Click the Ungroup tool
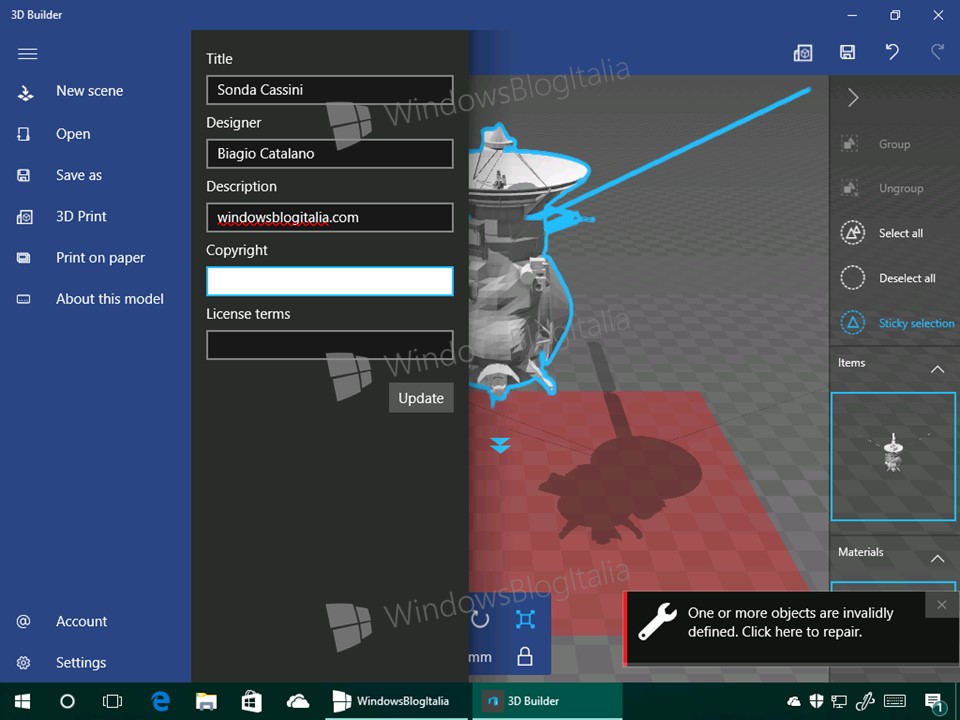960x720 pixels. pos(894,189)
